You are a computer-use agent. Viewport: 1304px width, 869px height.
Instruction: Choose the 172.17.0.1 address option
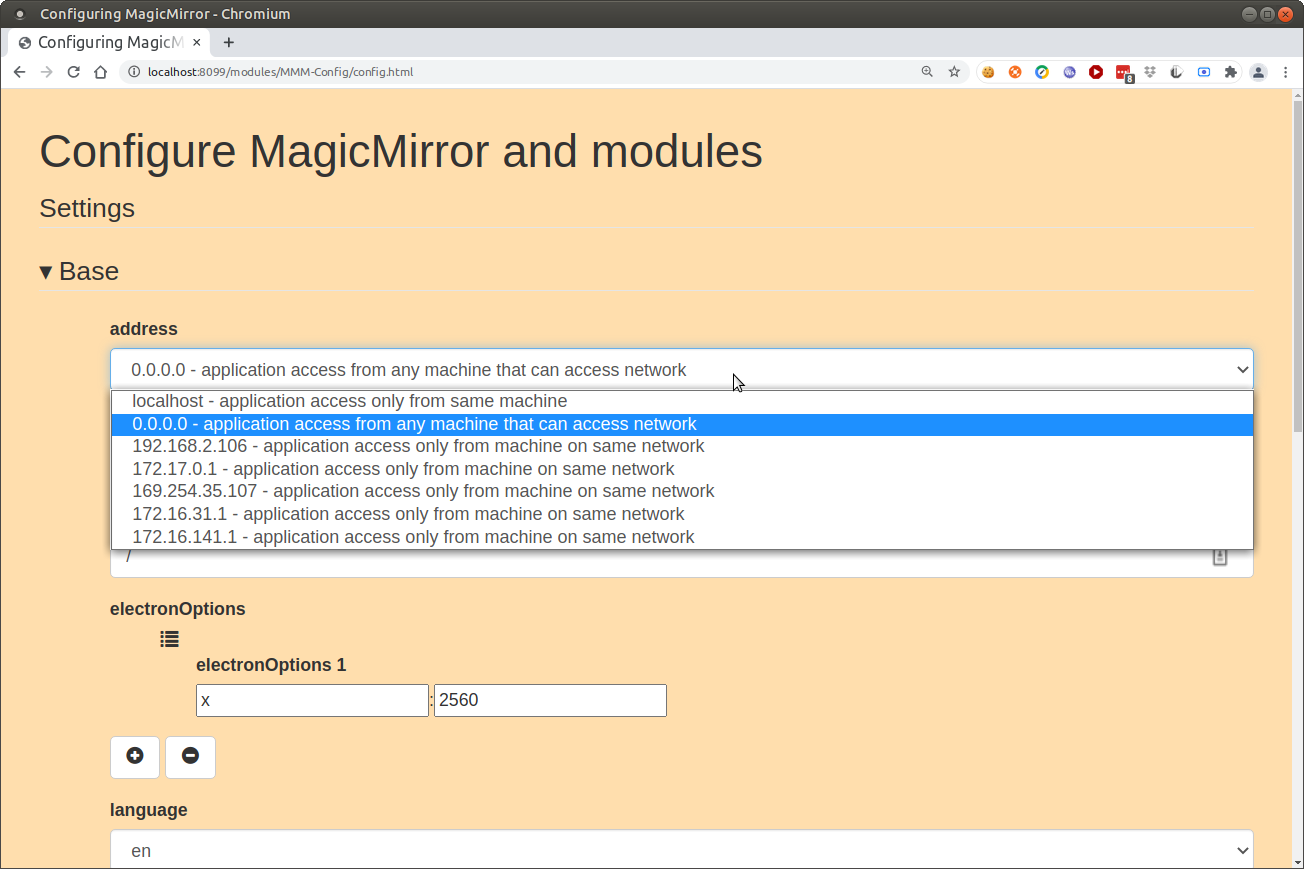click(682, 469)
